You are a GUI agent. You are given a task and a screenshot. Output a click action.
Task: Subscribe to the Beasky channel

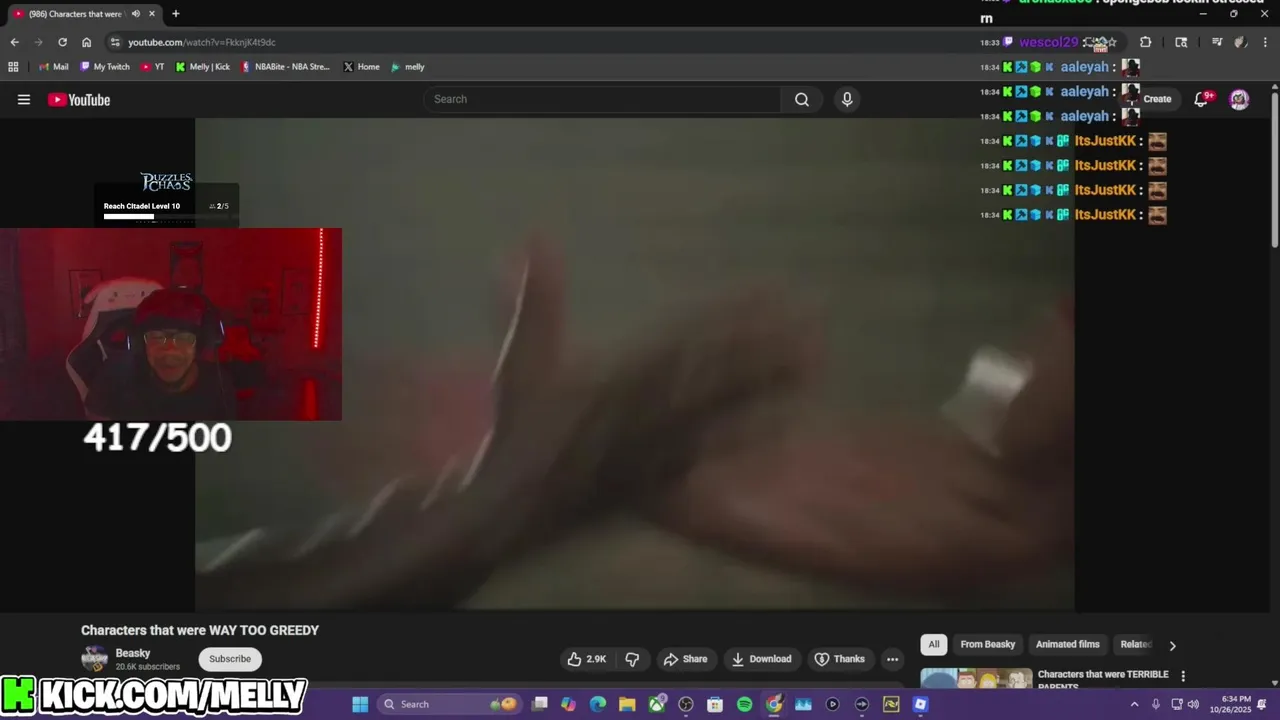click(x=230, y=659)
